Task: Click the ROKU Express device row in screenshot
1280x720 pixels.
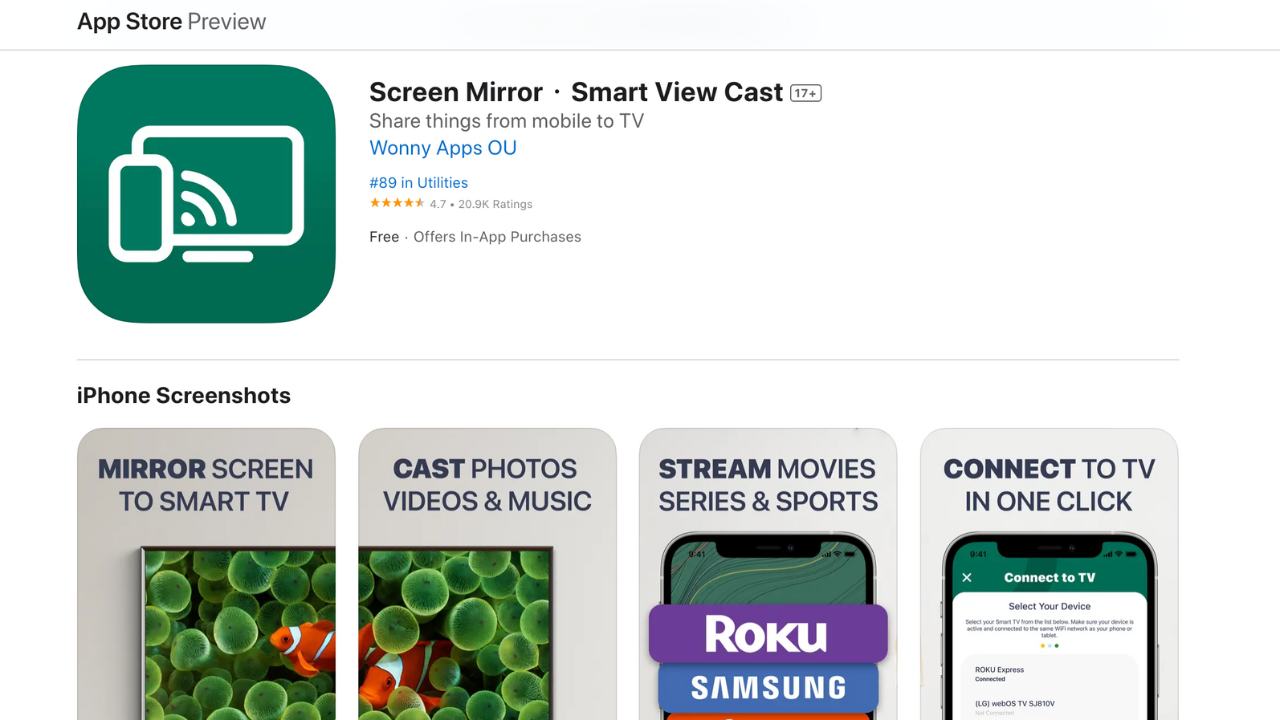Action: pyautogui.click(x=1049, y=674)
